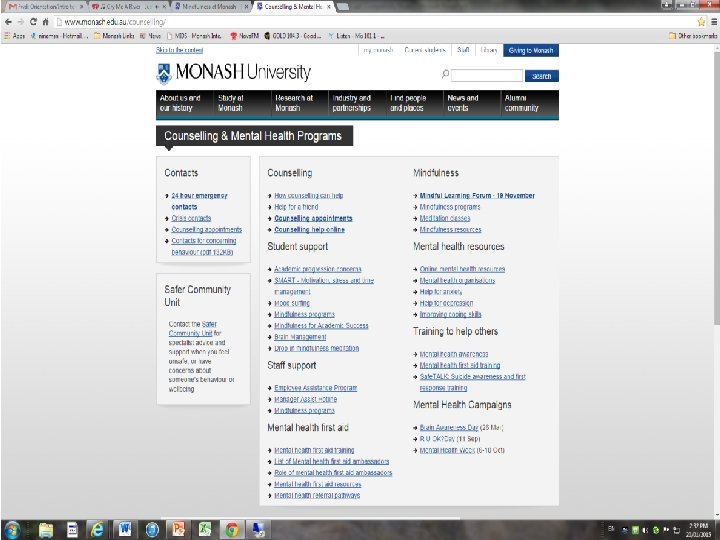Open the Listen Mix 101.1 bookmark
The image size is (720, 540).
point(356,36)
